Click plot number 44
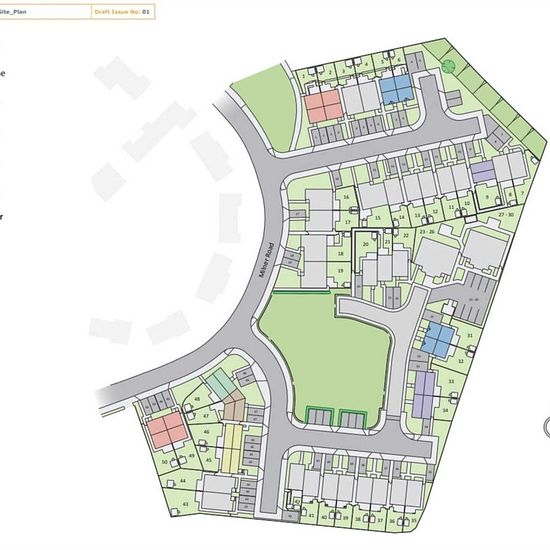 click(x=183, y=481)
